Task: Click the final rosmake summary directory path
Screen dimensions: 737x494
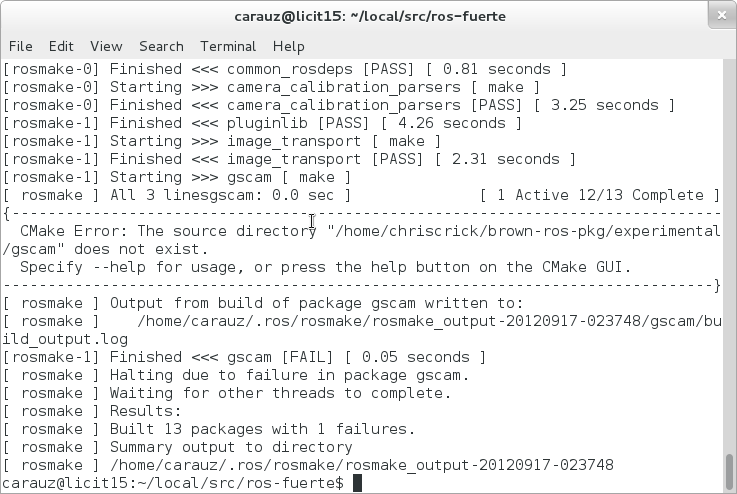Action: pos(360,465)
